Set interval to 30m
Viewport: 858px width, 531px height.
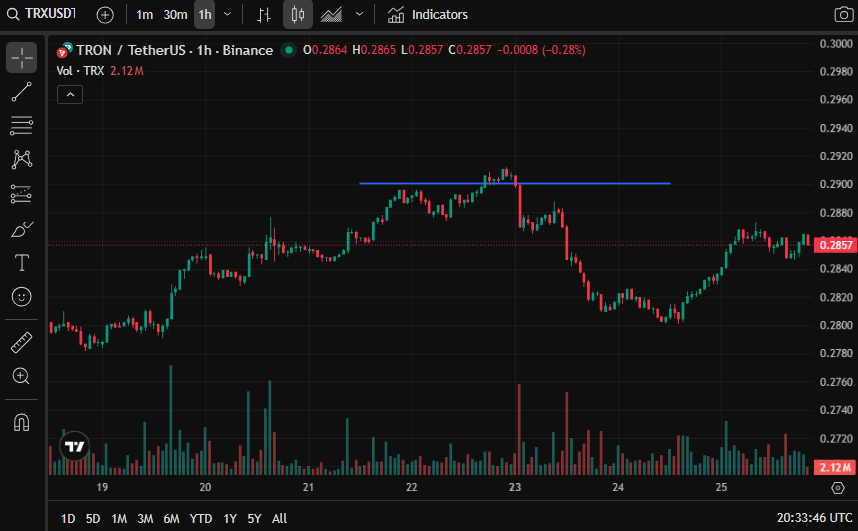coord(175,15)
